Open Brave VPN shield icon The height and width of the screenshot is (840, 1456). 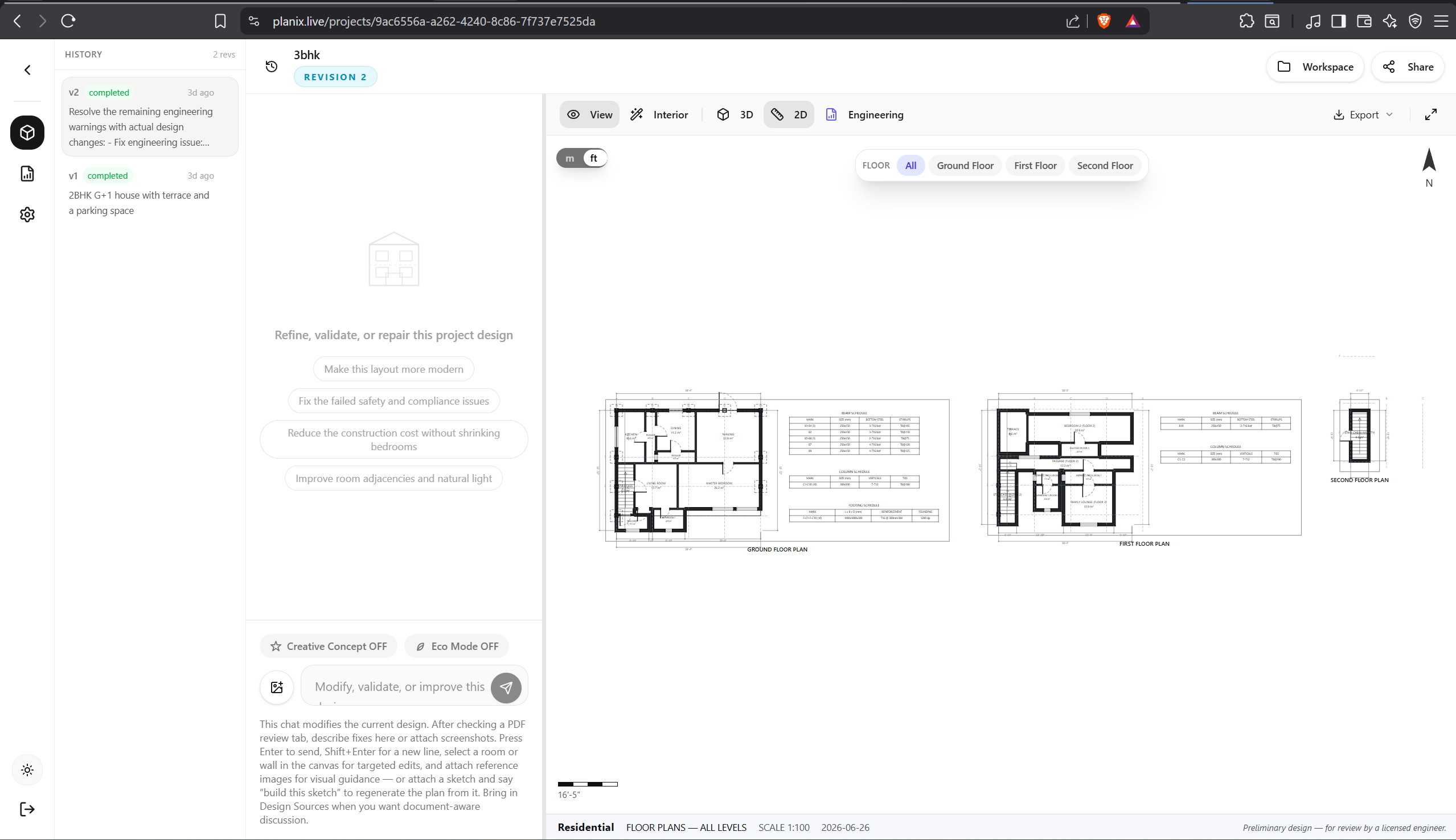click(1415, 22)
